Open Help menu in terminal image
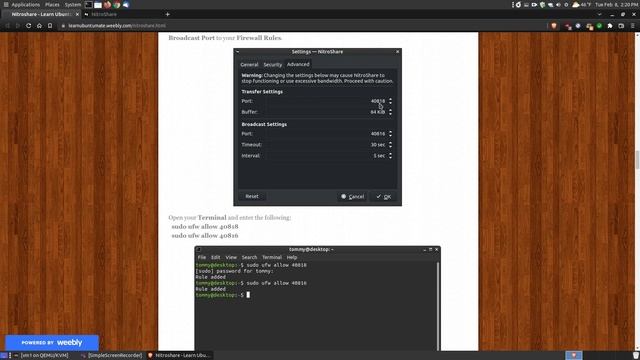 (291, 258)
